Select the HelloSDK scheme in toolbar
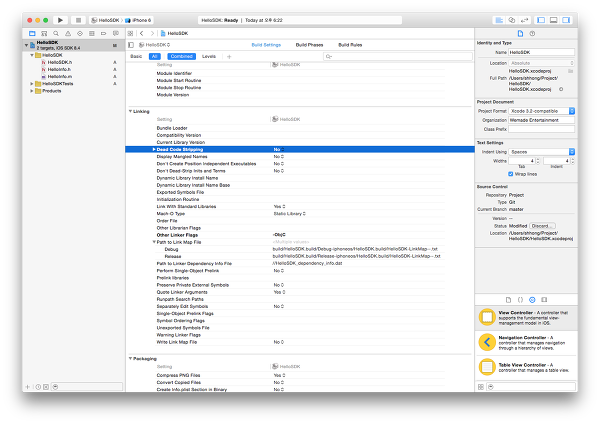Screen dimensions: 600x424 pyautogui.click(x=105, y=20)
